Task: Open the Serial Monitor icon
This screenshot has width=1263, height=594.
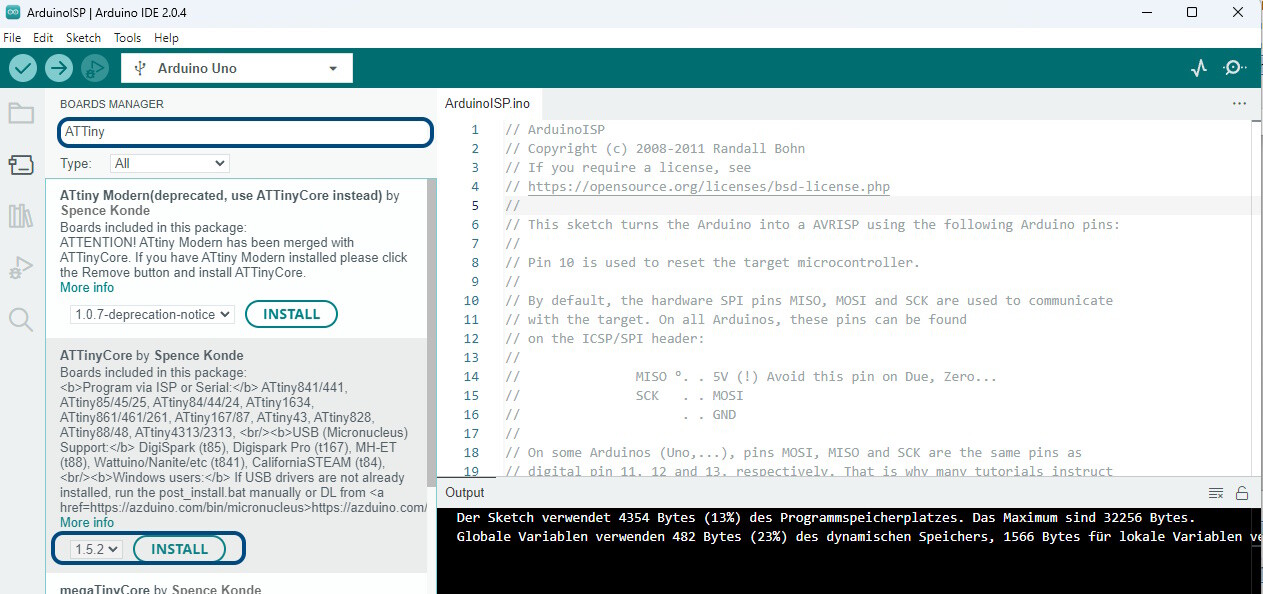Action: tap(1234, 68)
